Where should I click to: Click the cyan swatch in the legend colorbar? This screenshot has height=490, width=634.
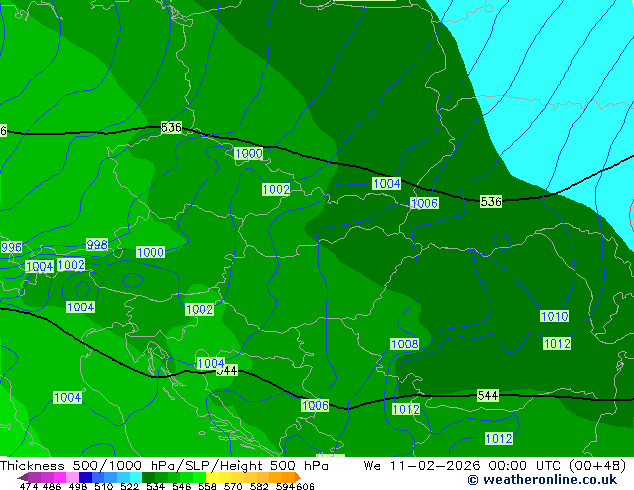point(136,477)
